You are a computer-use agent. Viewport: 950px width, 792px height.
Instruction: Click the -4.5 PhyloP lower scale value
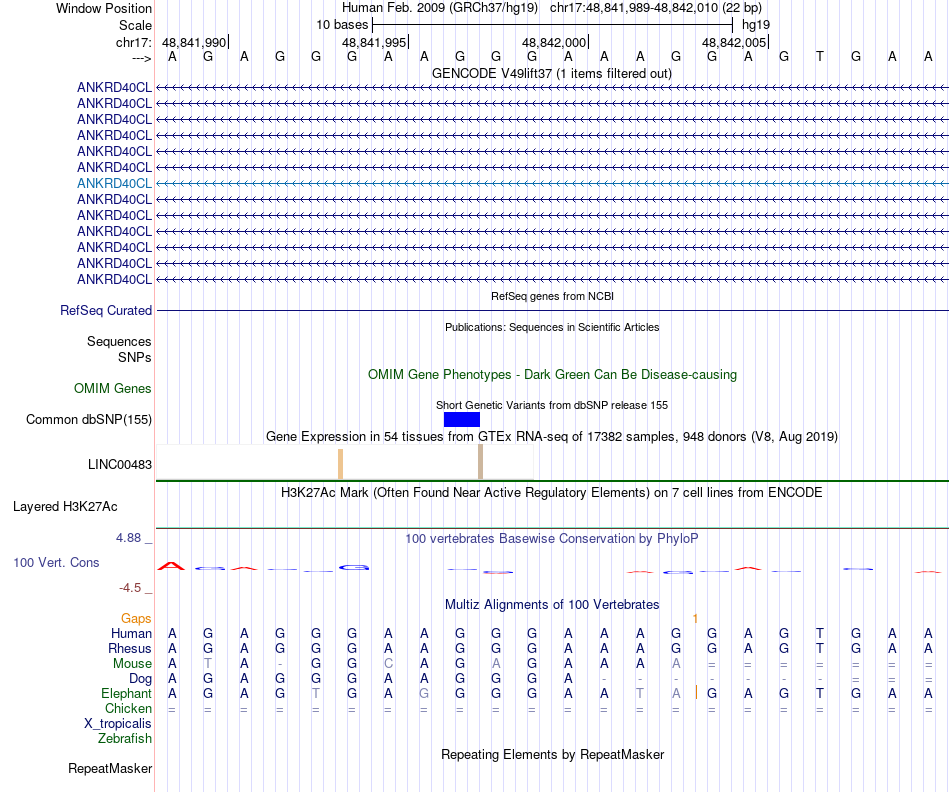coord(130,588)
